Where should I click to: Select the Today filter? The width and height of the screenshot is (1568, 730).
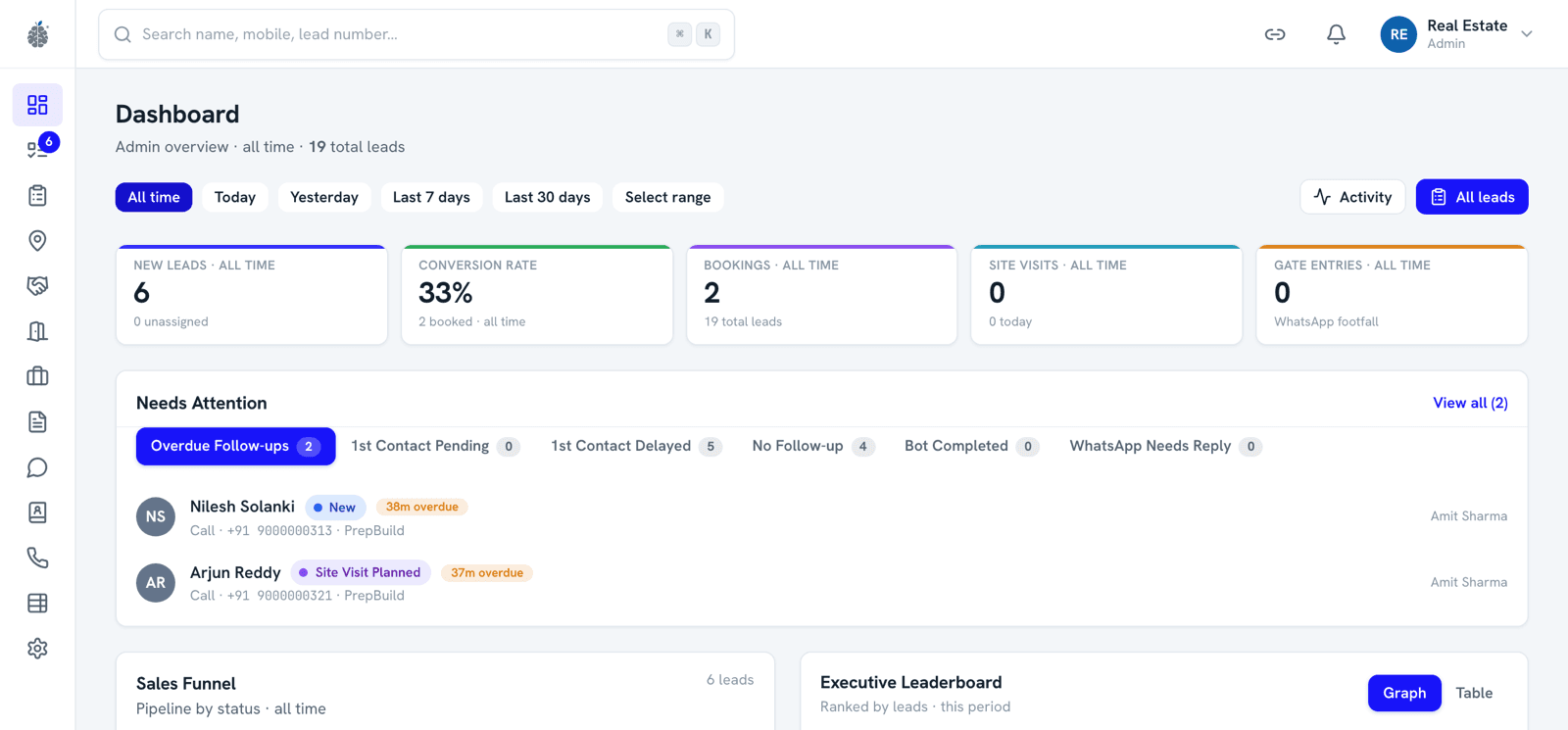(x=235, y=197)
